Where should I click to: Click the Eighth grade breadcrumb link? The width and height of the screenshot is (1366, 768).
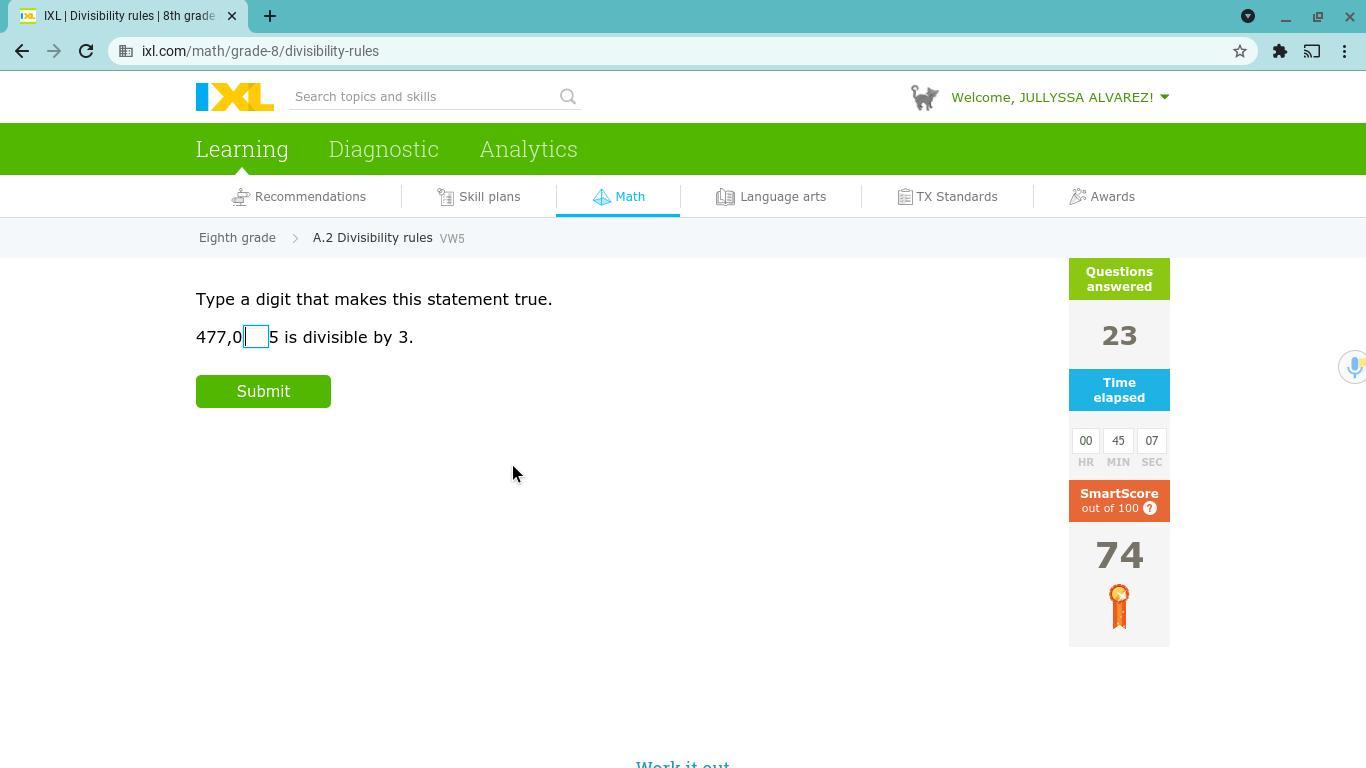pos(237,238)
